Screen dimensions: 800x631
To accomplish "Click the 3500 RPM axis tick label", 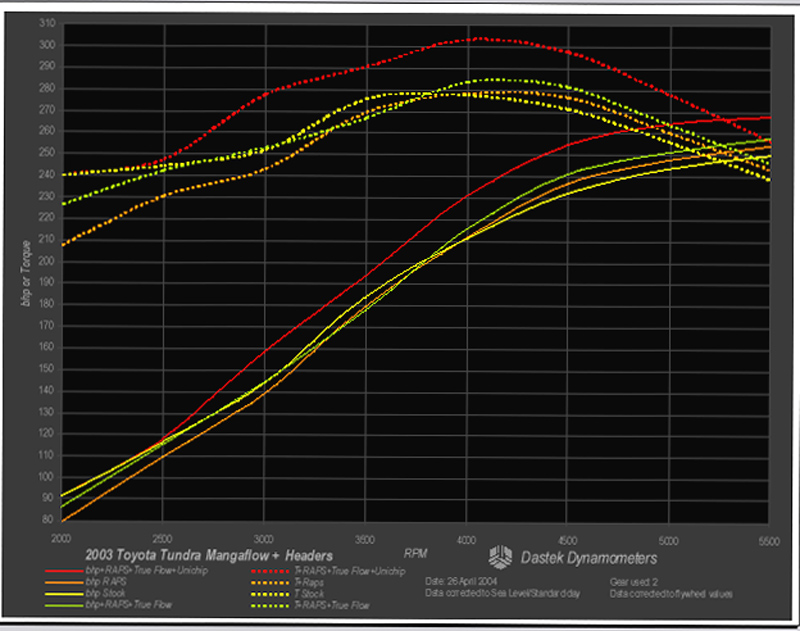I will click(x=365, y=540).
